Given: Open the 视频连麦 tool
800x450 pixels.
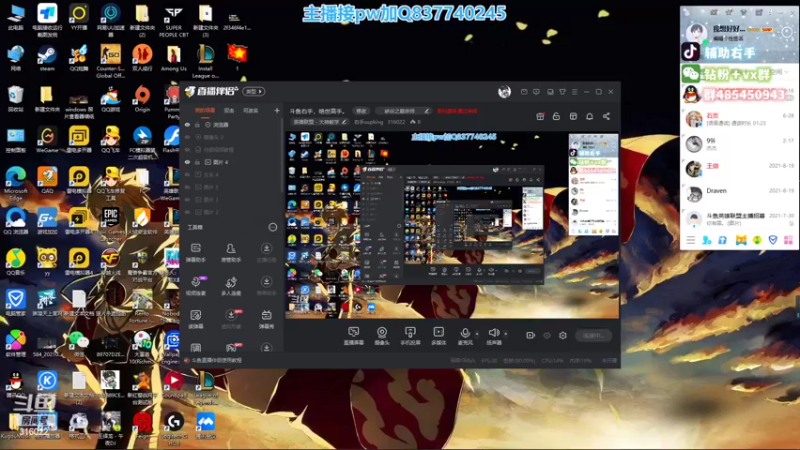Looking at the screenshot, I should coord(195,286).
